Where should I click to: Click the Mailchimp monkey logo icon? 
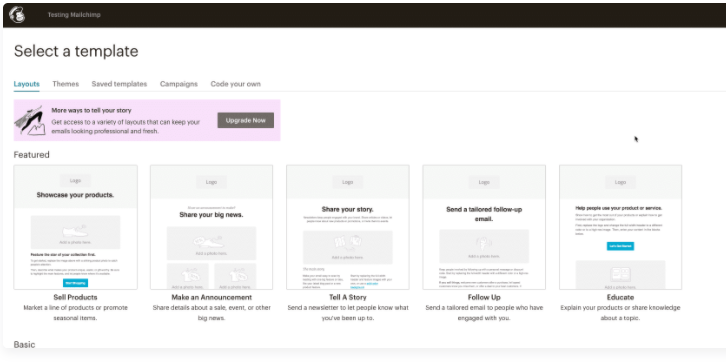pos(17,15)
